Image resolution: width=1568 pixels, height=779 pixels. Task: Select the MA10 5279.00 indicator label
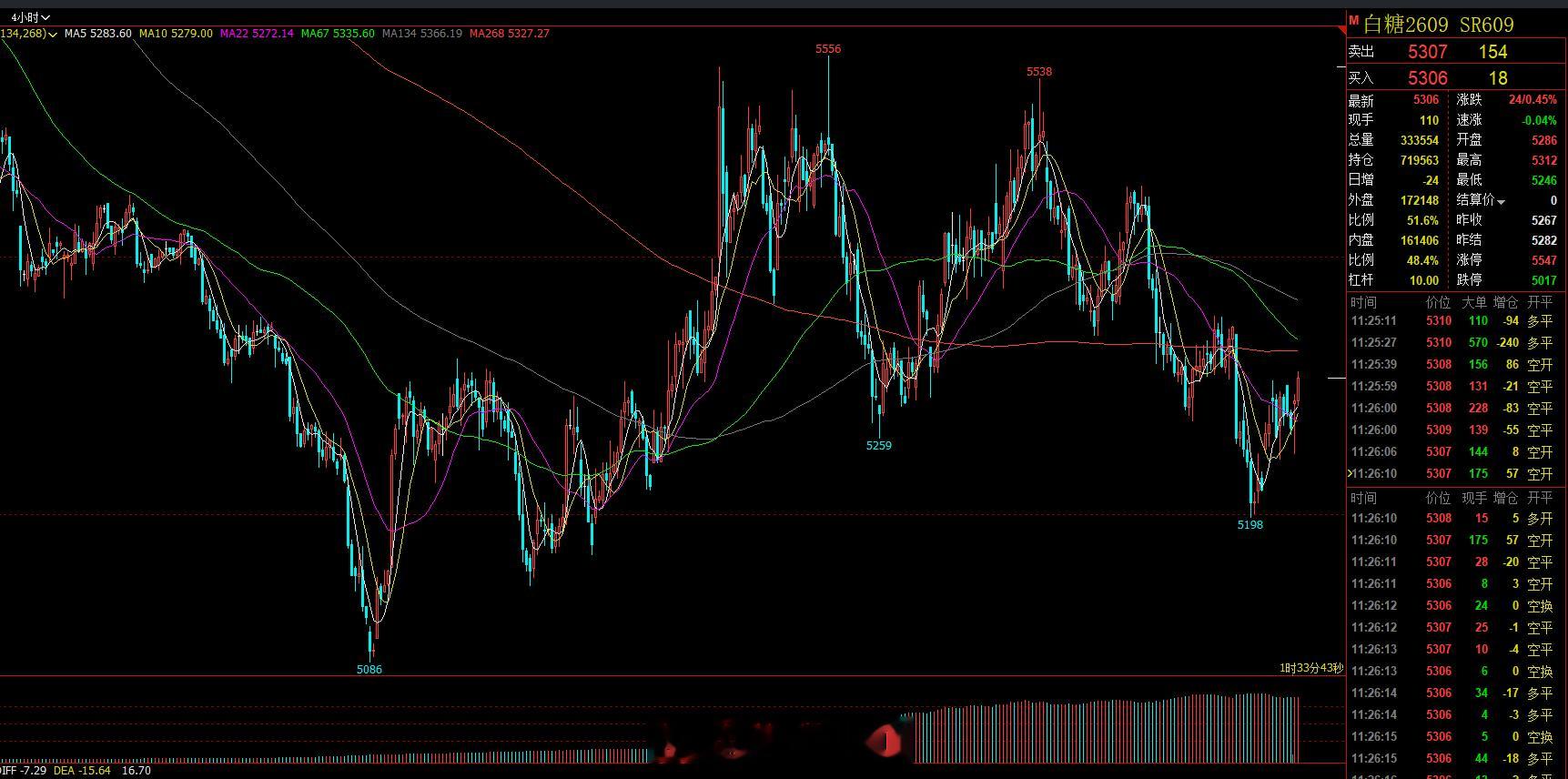(x=176, y=34)
